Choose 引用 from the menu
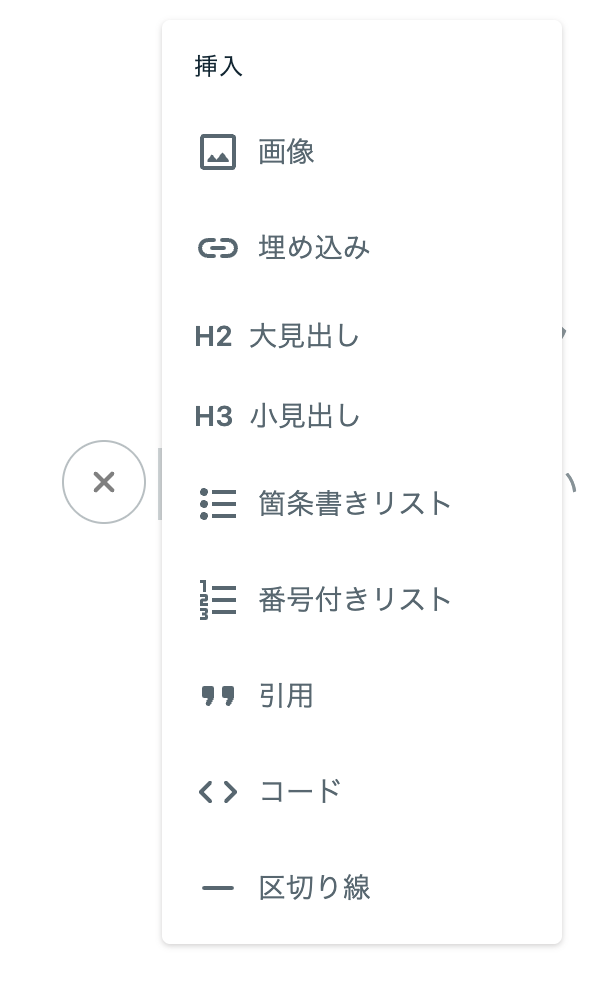The height and width of the screenshot is (1002, 598). pos(362,696)
